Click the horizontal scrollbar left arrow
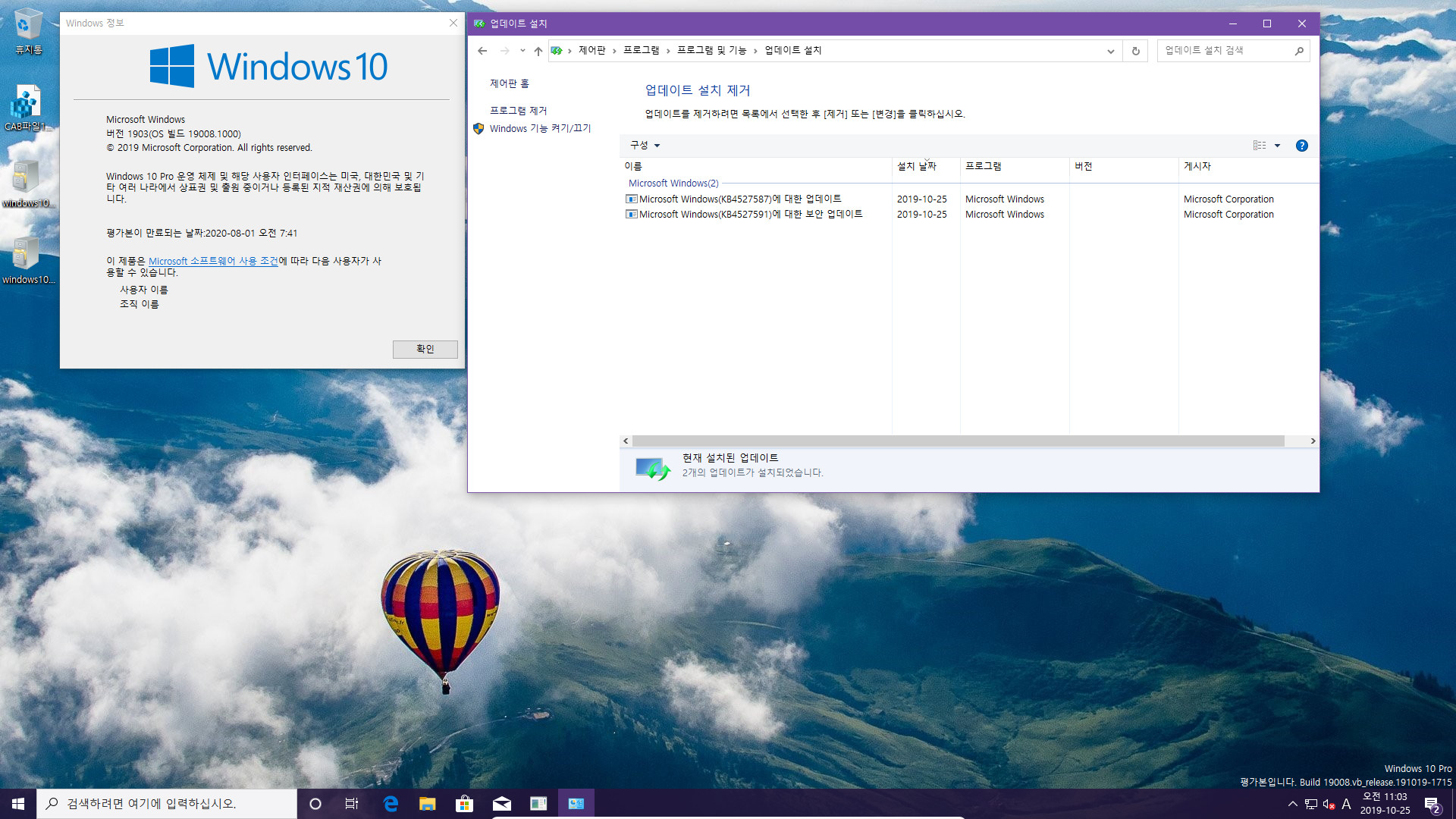The height and width of the screenshot is (819, 1456). (x=626, y=441)
